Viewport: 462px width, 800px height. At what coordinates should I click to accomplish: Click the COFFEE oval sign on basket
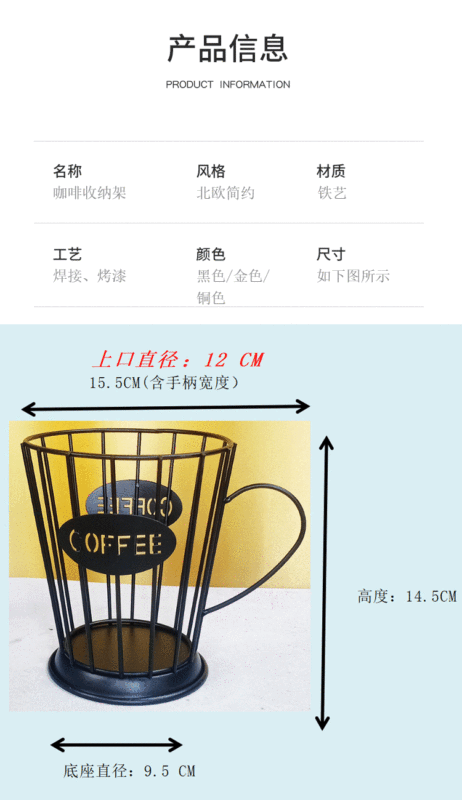point(117,543)
